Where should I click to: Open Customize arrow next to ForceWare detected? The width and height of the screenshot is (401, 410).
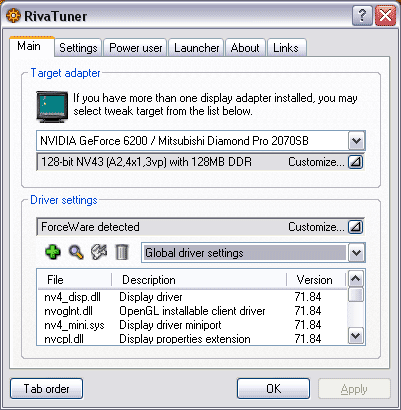(x=355, y=227)
